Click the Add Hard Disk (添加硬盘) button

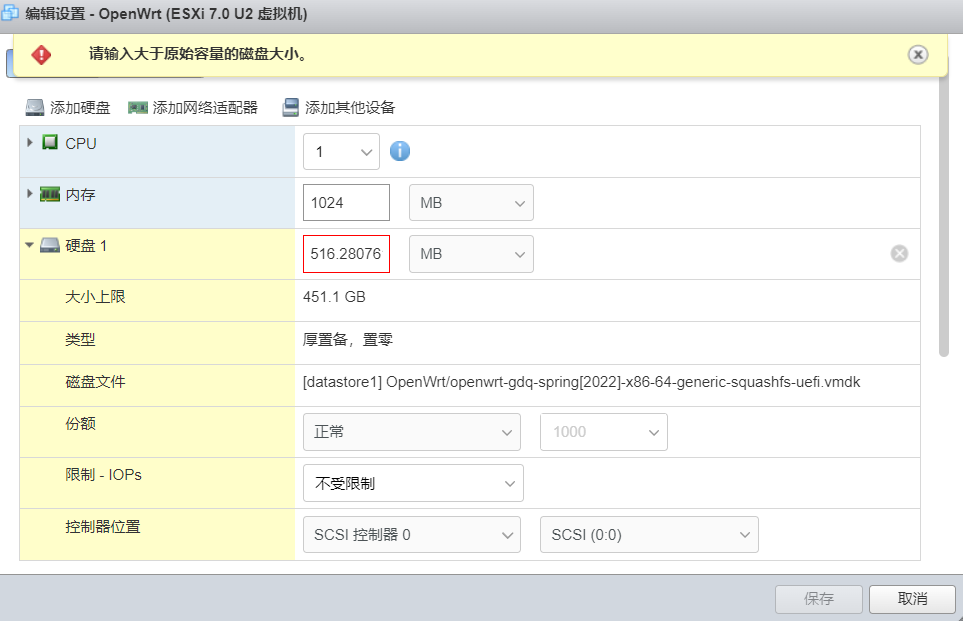coord(68,107)
